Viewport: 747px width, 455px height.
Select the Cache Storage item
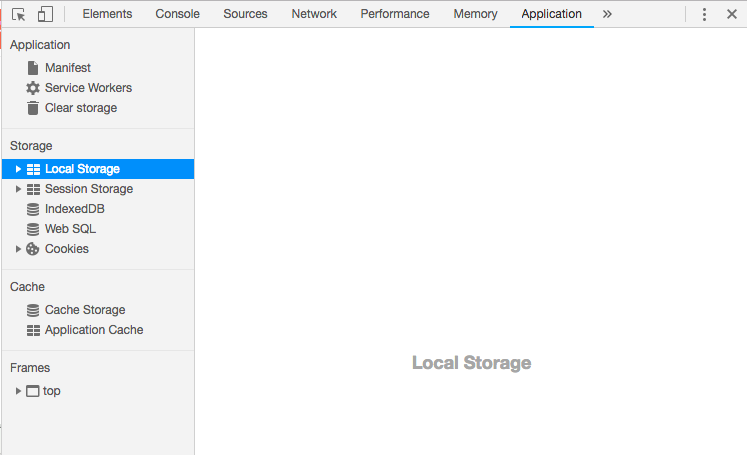pyautogui.click(x=84, y=310)
